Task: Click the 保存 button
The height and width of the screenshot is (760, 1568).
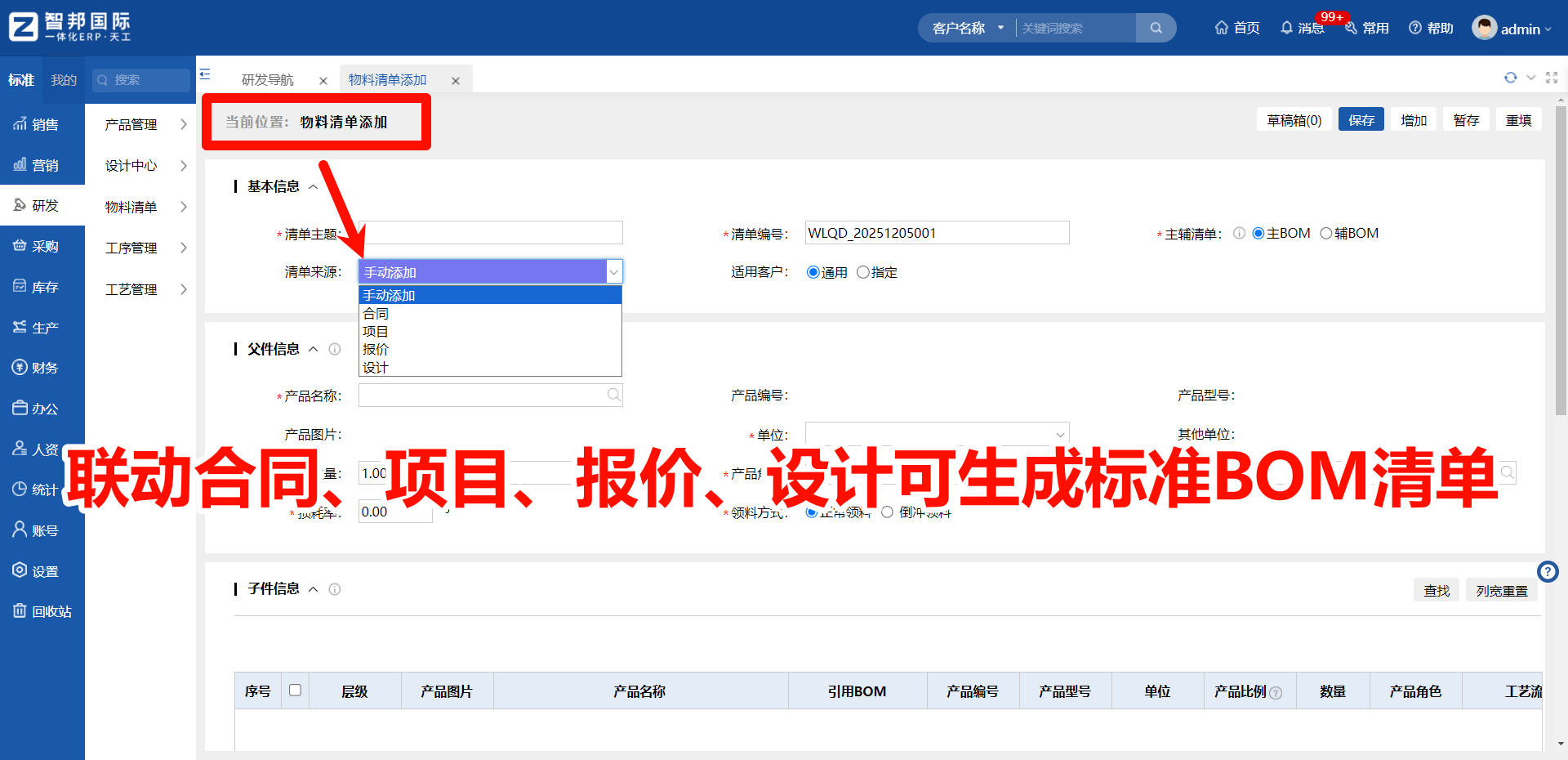Action: pos(1361,119)
